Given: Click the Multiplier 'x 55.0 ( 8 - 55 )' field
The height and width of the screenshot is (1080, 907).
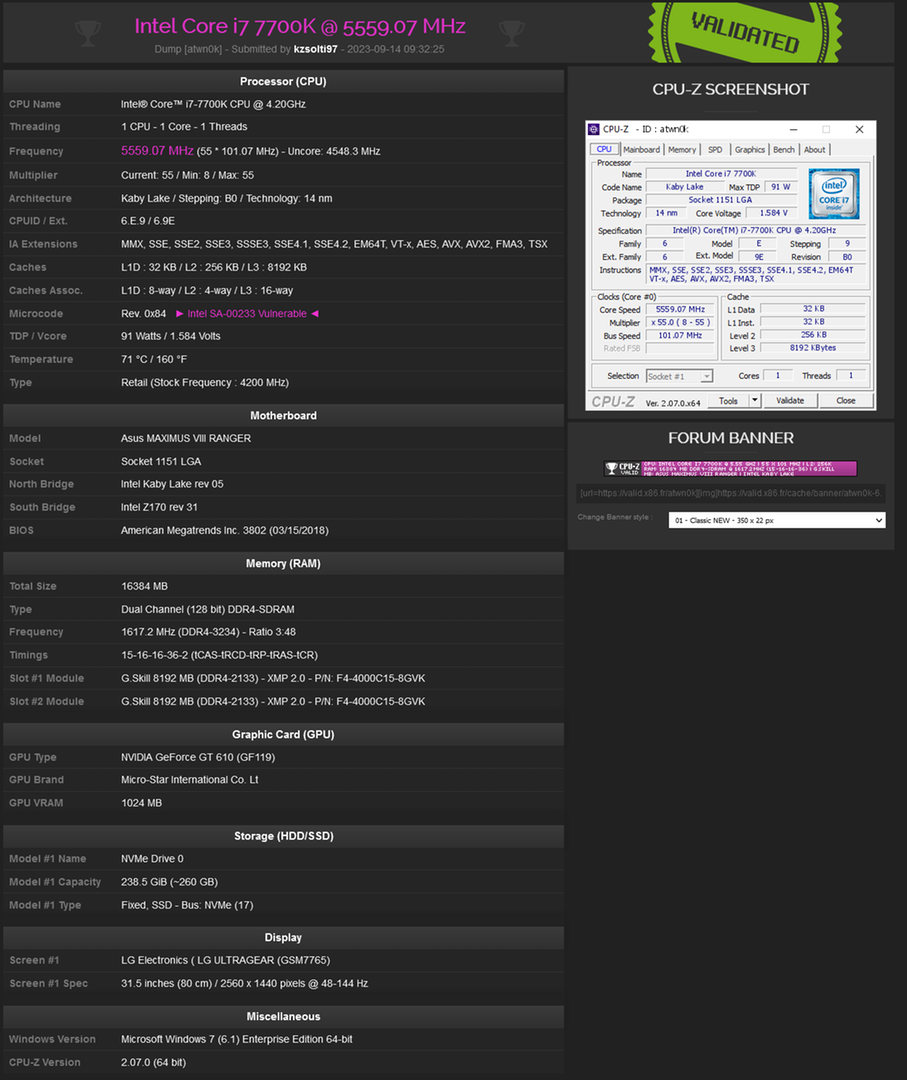Looking at the screenshot, I should (680, 322).
